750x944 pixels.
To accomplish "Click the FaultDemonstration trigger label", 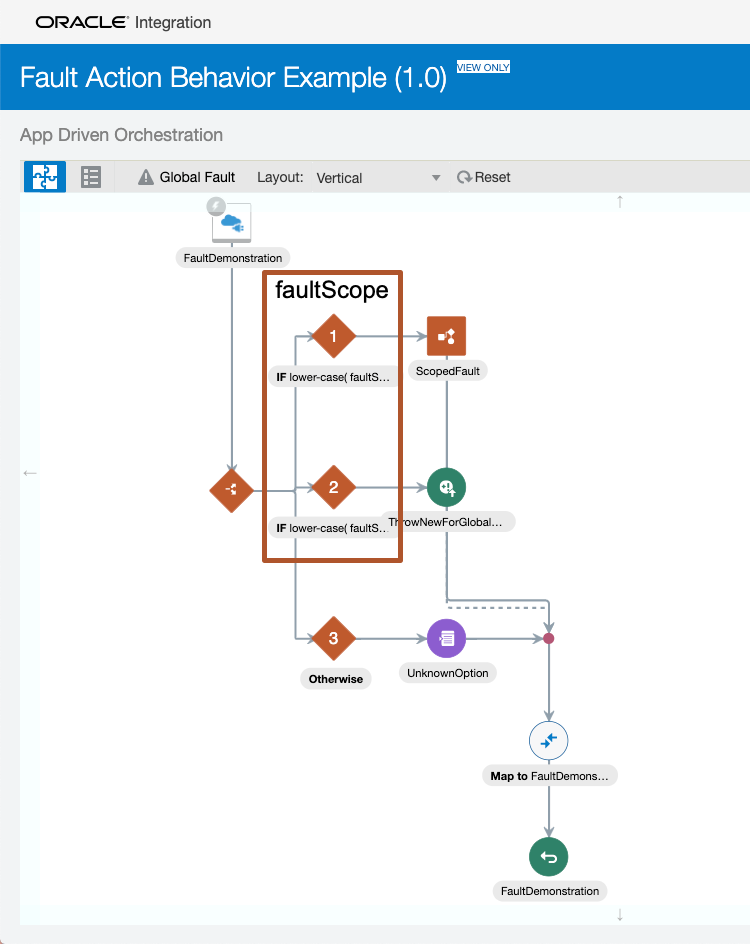I will [233, 258].
